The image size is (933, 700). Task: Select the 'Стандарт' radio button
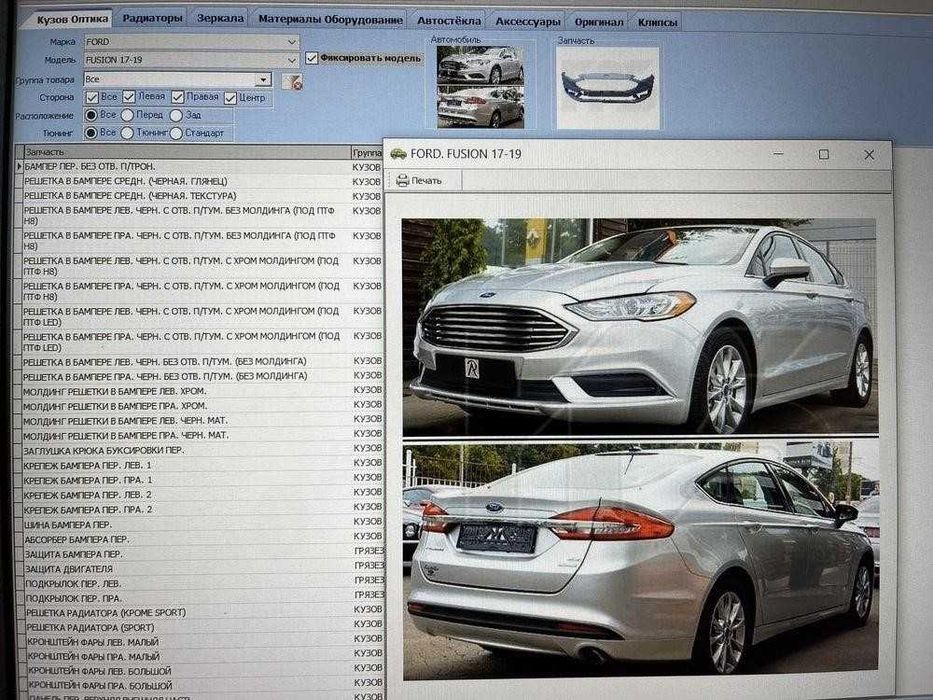coord(176,133)
